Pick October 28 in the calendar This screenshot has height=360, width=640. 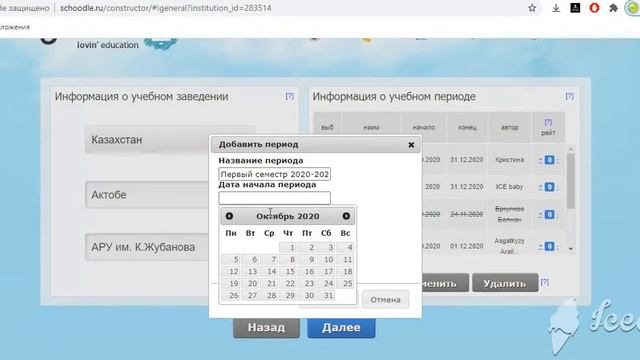click(x=269, y=296)
